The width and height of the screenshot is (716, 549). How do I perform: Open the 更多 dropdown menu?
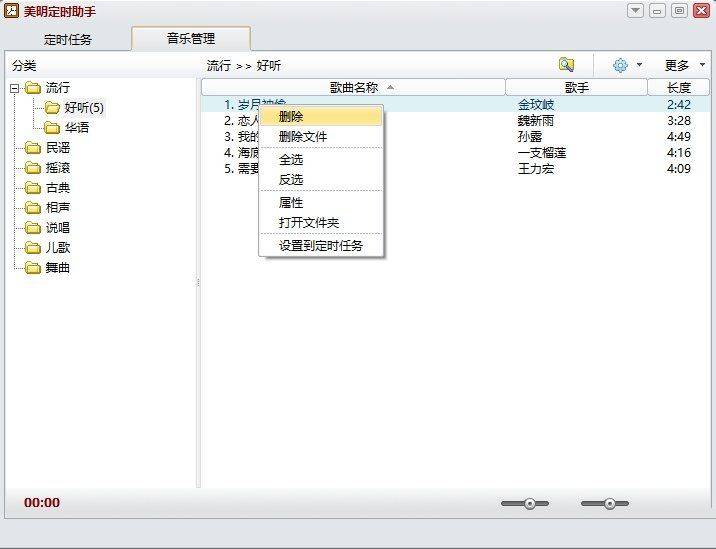pos(684,65)
